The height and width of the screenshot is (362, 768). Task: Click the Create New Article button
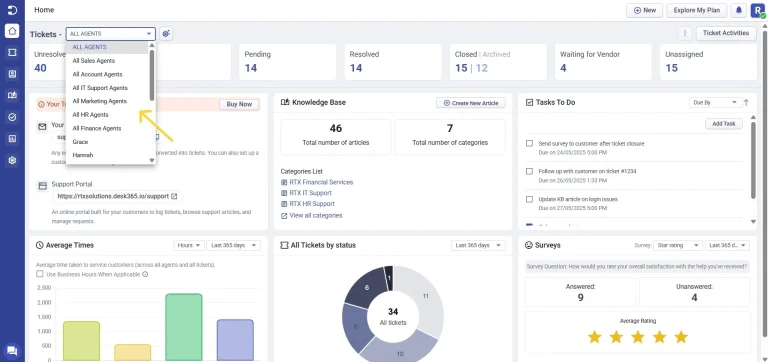[x=471, y=103]
